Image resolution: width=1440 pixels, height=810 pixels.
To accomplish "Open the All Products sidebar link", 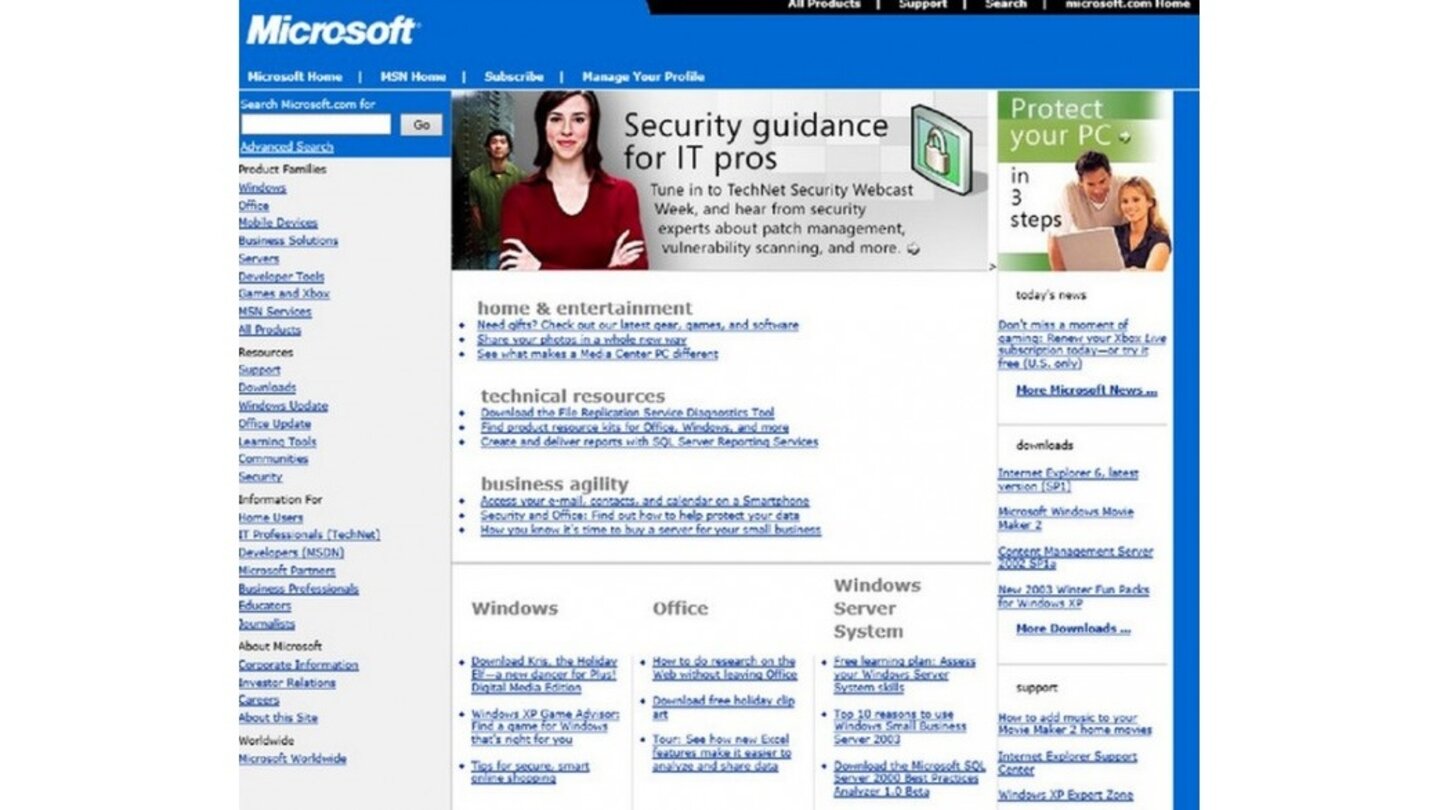I will click(x=269, y=330).
